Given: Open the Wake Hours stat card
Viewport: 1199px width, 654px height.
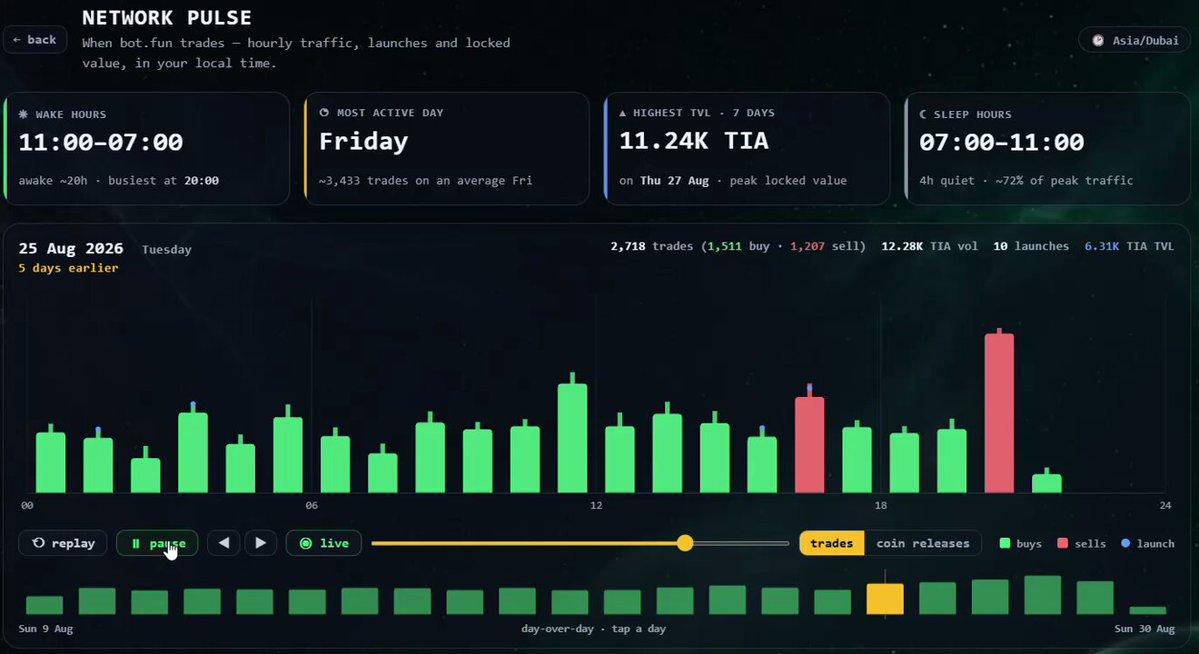Looking at the screenshot, I should pos(148,148).
